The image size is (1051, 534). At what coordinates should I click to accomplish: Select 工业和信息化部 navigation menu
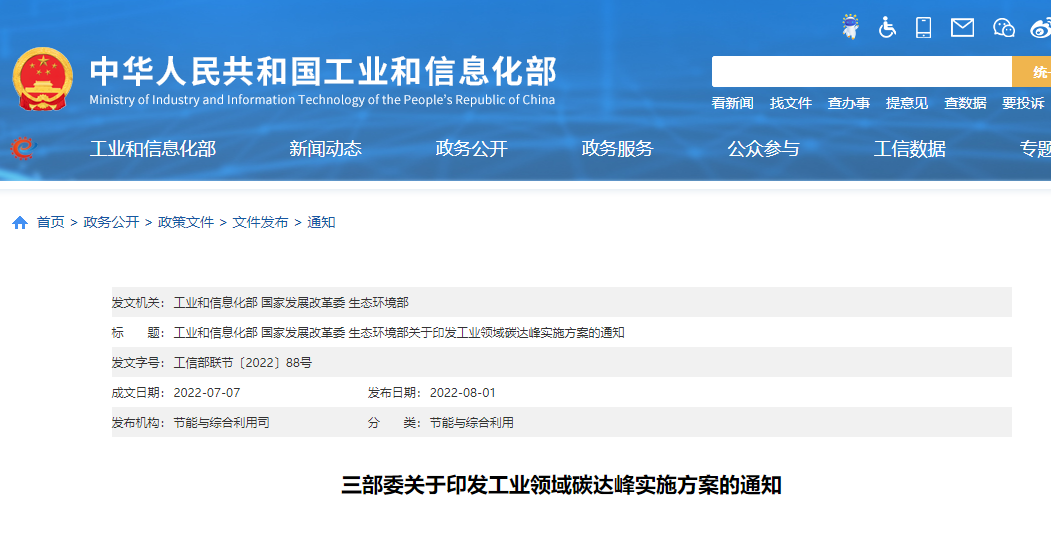[x=153, y=149]
